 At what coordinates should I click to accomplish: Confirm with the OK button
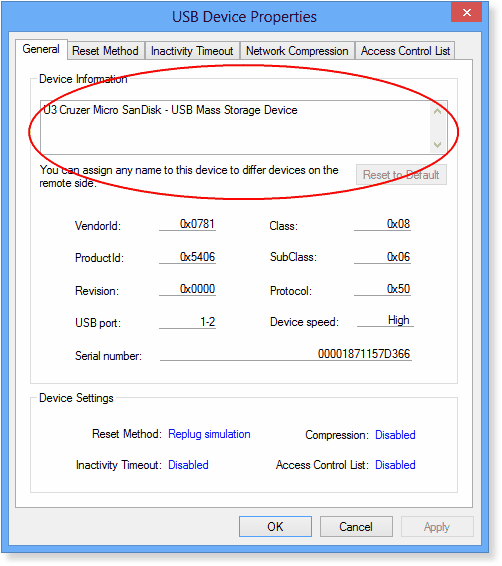pyautogui.click(x=275, y=527)
